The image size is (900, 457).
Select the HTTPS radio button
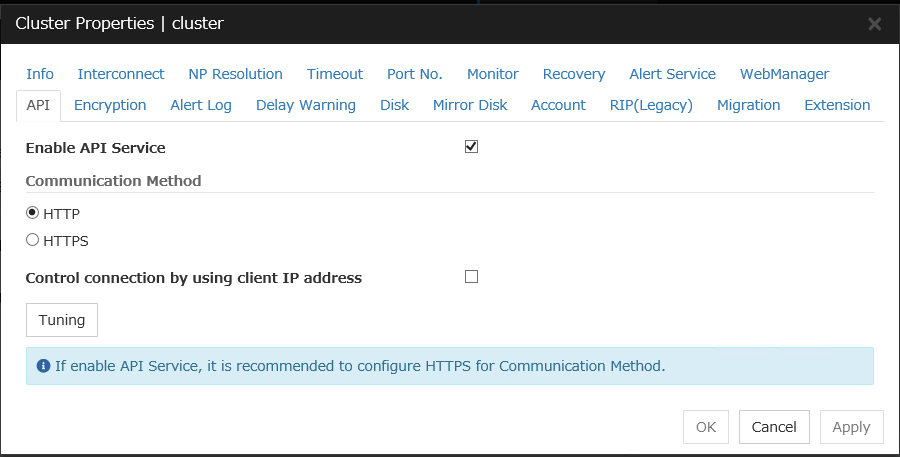pyautogui.click(x=32, y=240)
